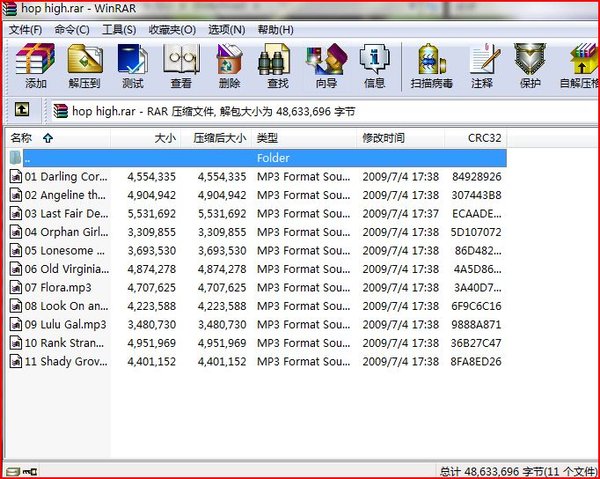Click the file icon of 01 Darling Cor...

pos(15,176)
